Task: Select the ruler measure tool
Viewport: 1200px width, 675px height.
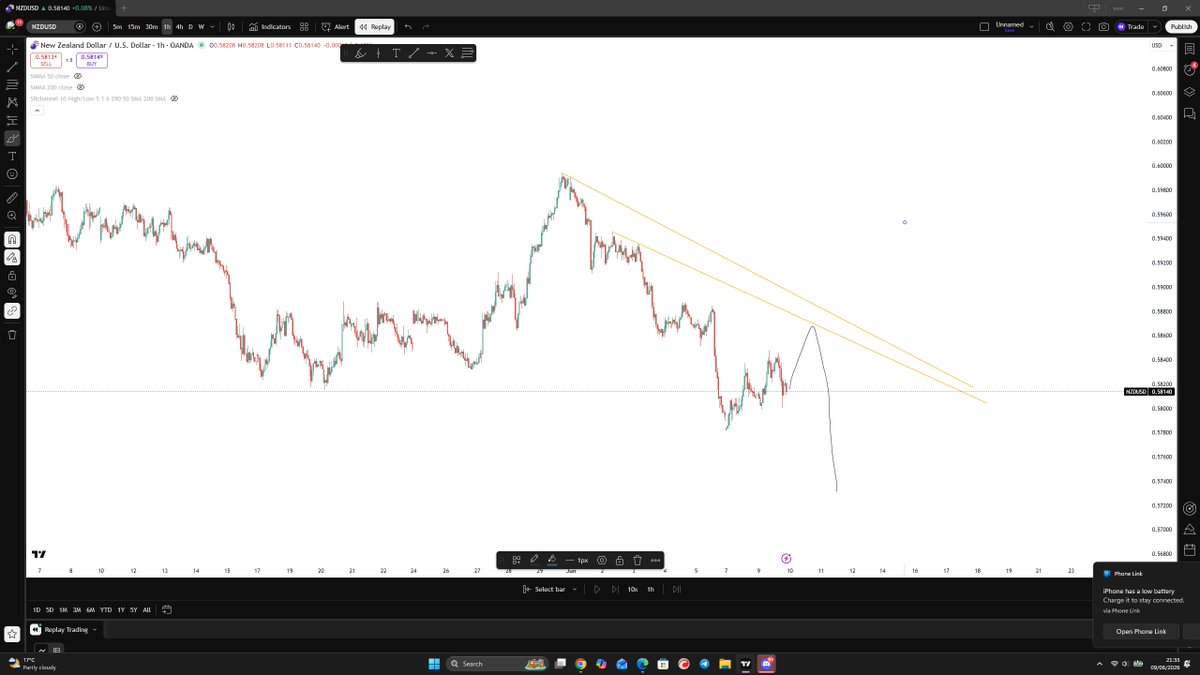Action: click(12, 198)
